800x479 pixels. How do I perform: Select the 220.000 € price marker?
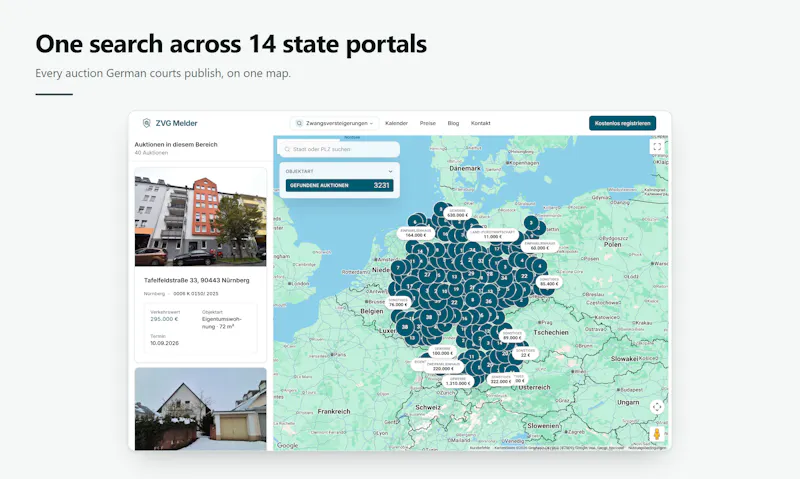point(443,366)
